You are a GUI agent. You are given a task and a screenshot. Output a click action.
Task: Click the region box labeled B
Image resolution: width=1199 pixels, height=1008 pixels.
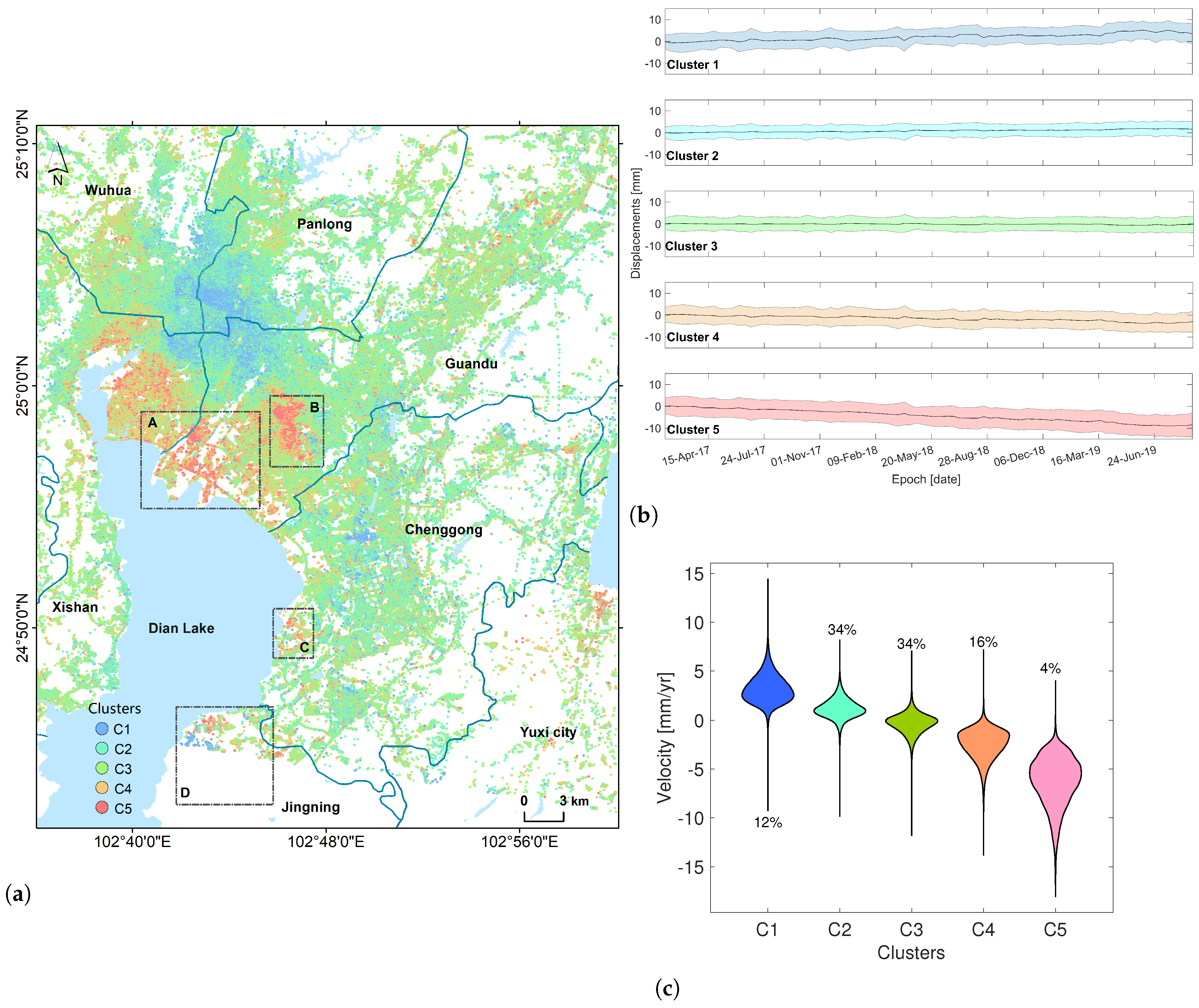[x=297, y=431]
